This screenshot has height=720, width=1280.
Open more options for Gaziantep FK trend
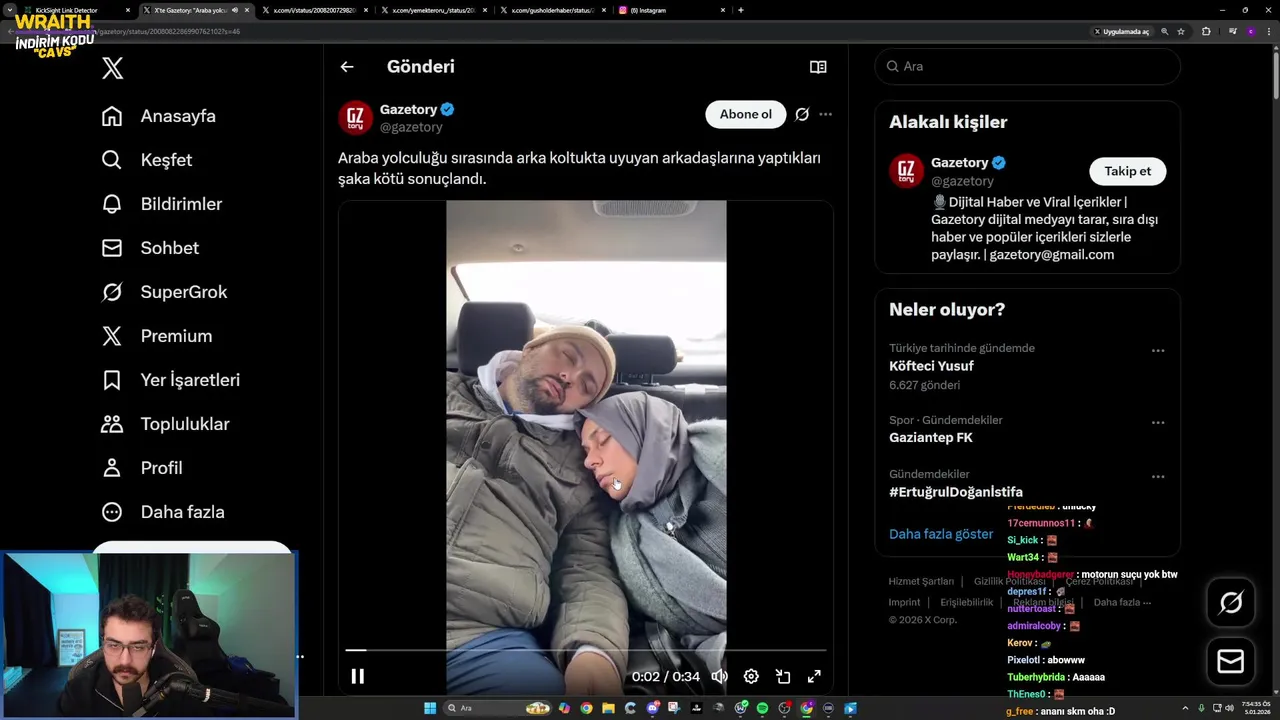pos(1158,423)
